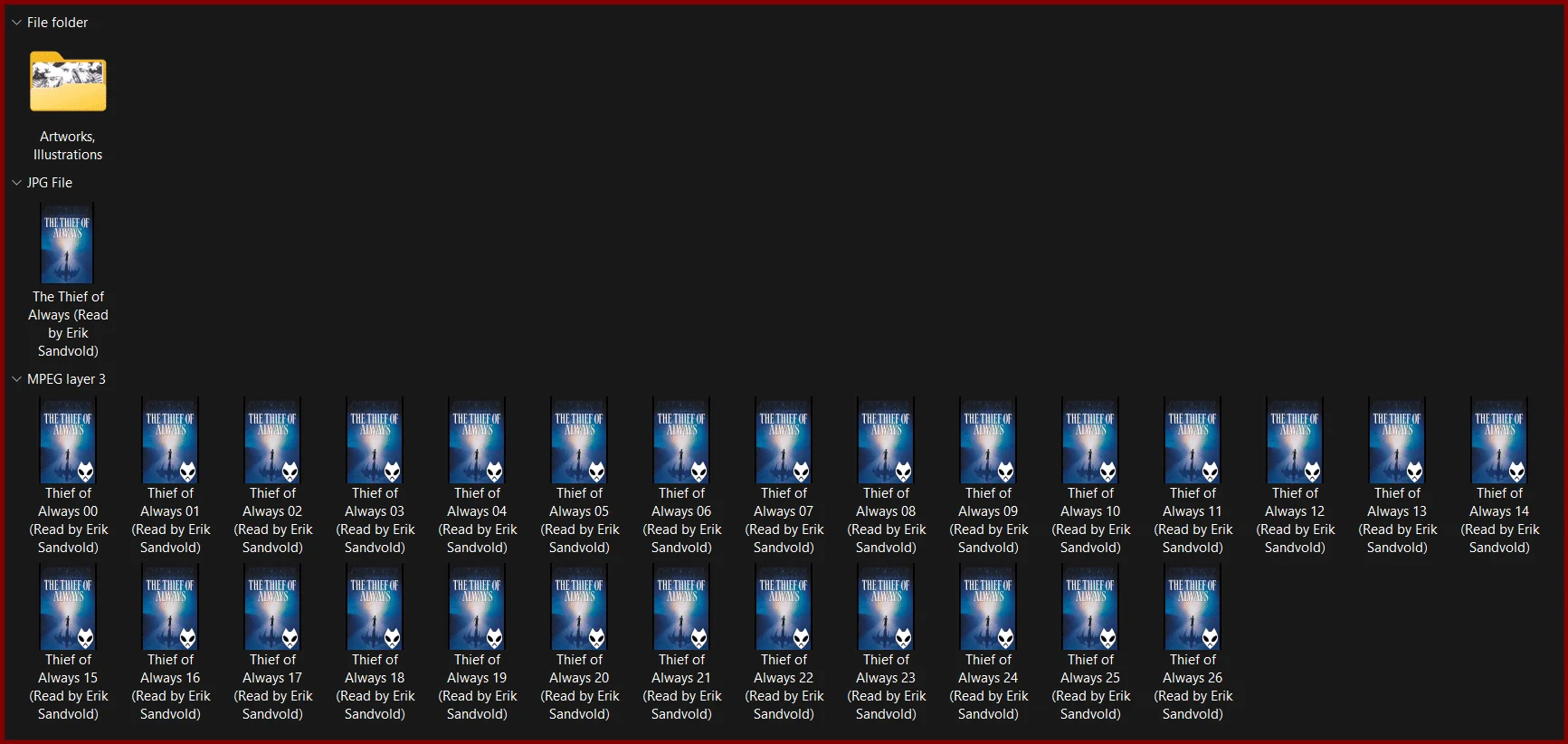Click the 'Thief of Always 26' file name
This screenshot has width=1568, height=744.
[x=1193, y=687]
